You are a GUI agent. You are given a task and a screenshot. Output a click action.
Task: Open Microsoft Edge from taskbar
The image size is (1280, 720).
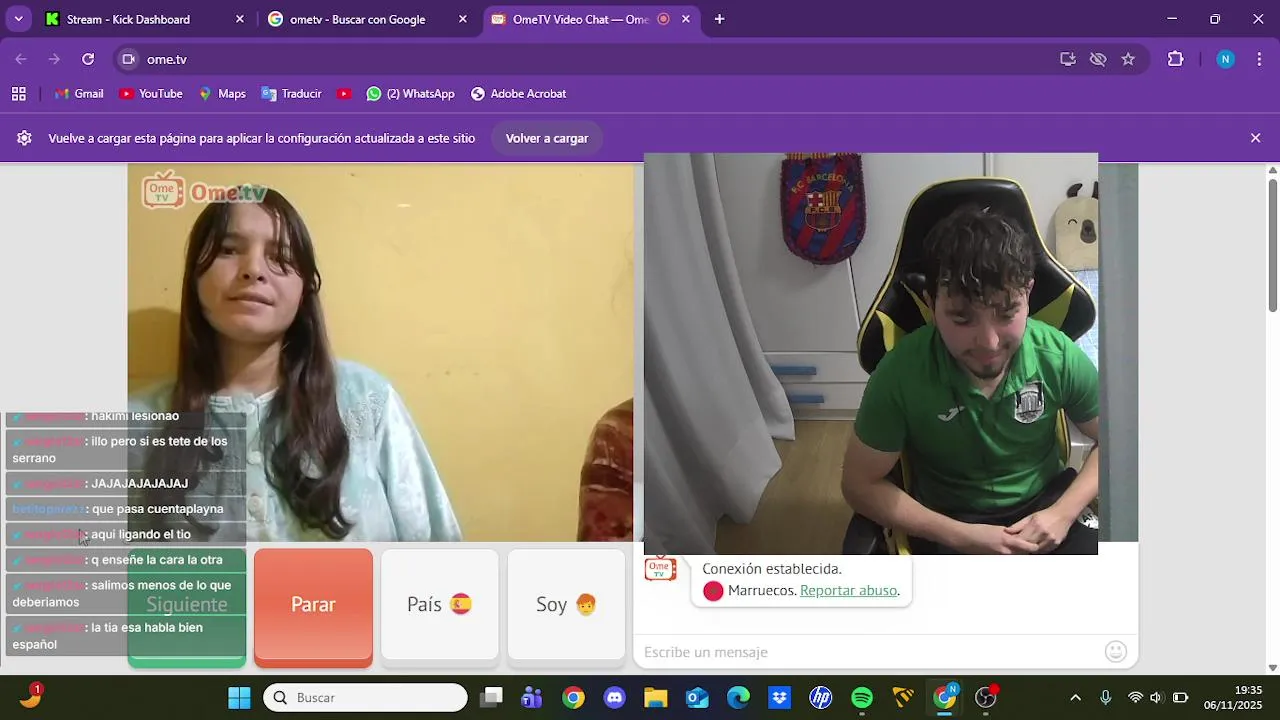point(738,697)
